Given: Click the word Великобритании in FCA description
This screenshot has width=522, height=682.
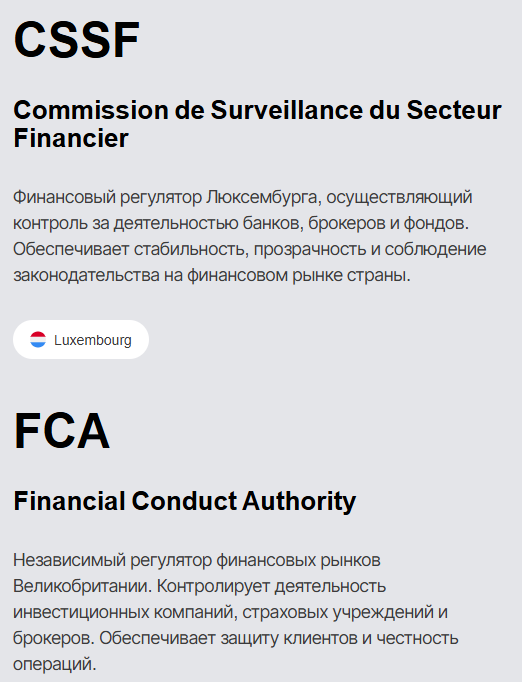Looking at the screenshot, I should [83, 586].
